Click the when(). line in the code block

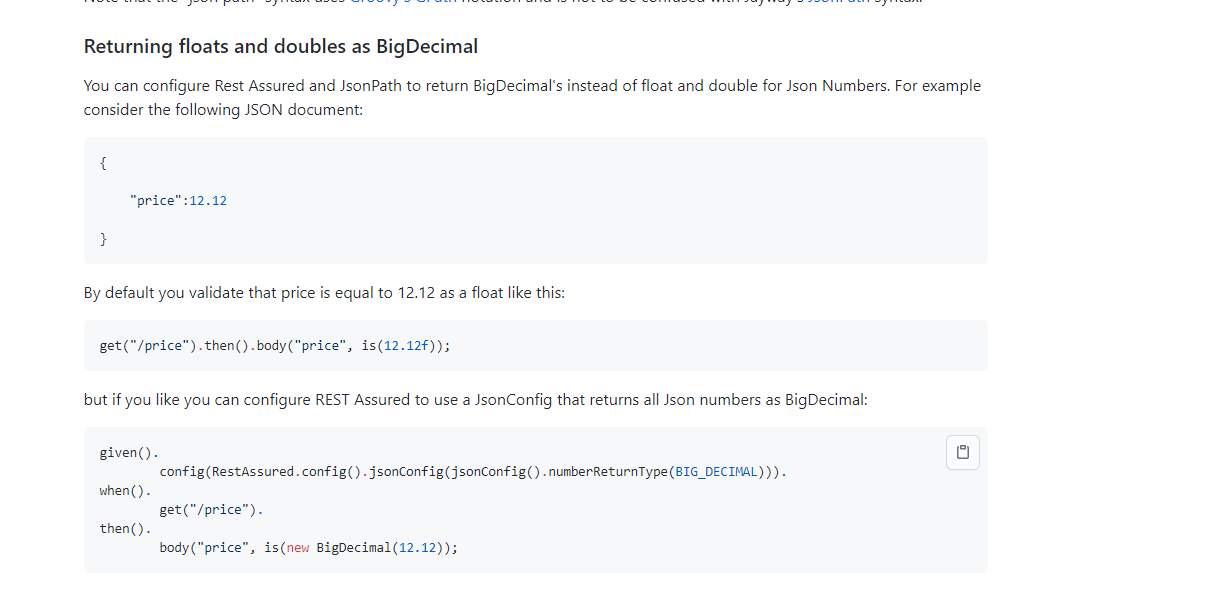point(125,491)
